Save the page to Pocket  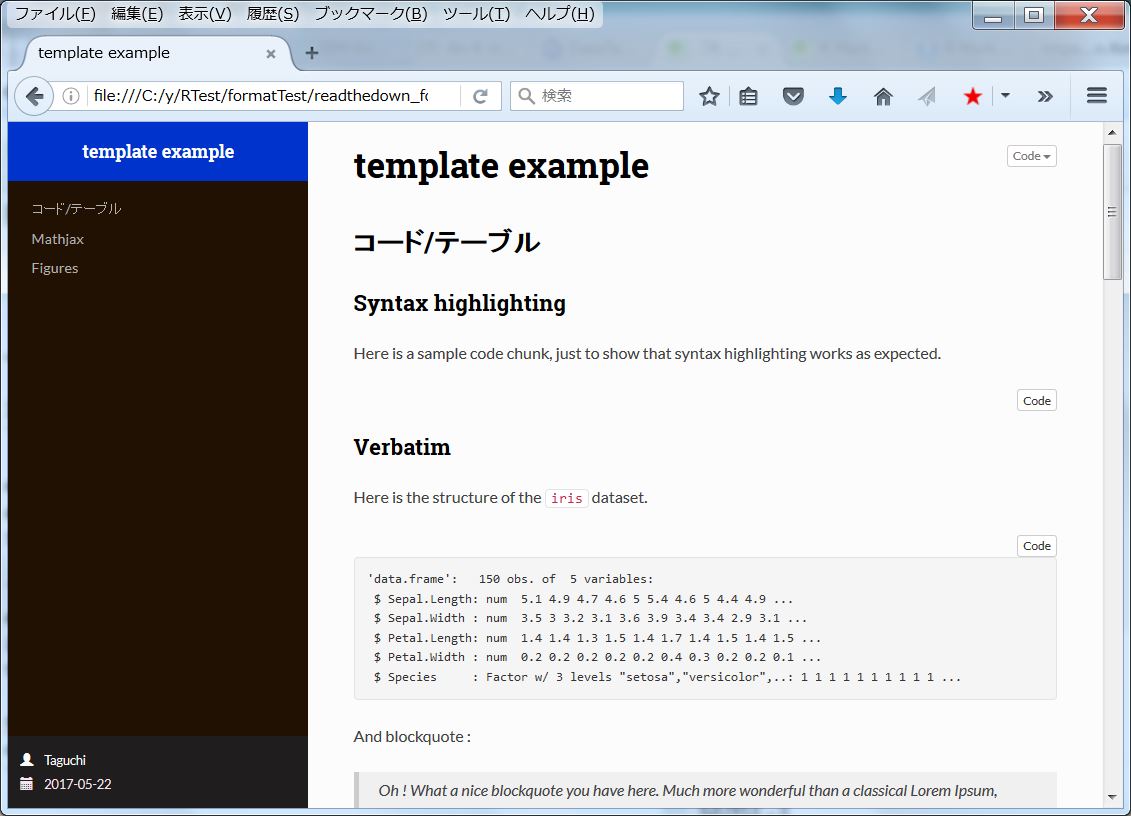click(793, 96)
